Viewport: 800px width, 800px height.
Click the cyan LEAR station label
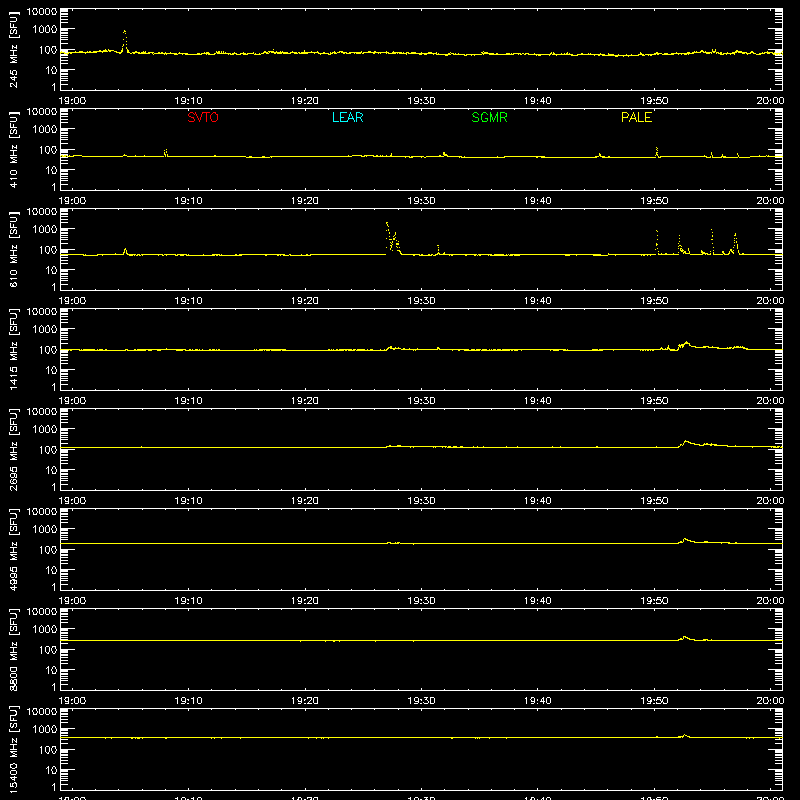click(x=347, y=117)
